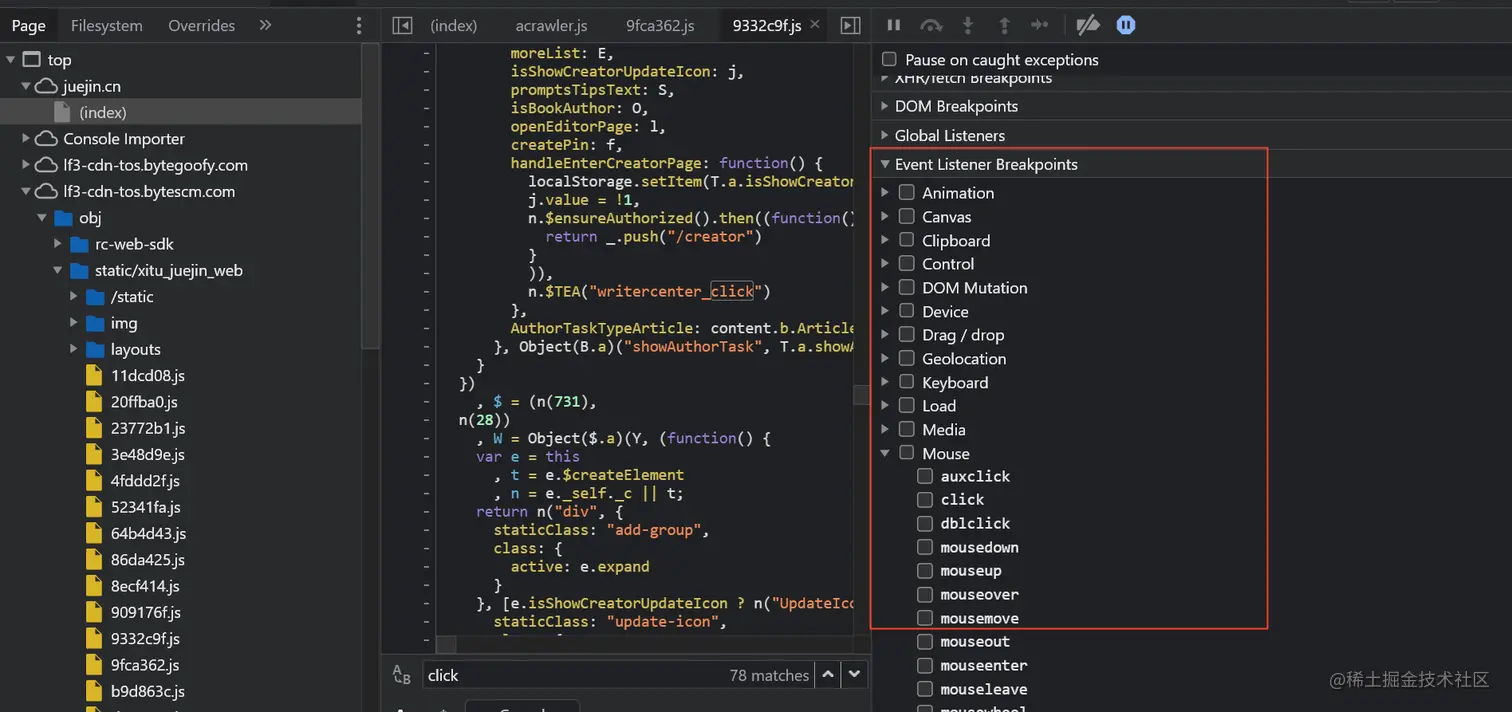Deactivate all breakpoints
This screenshot has height=712, width=1512.
click(x=1088, y=25)
